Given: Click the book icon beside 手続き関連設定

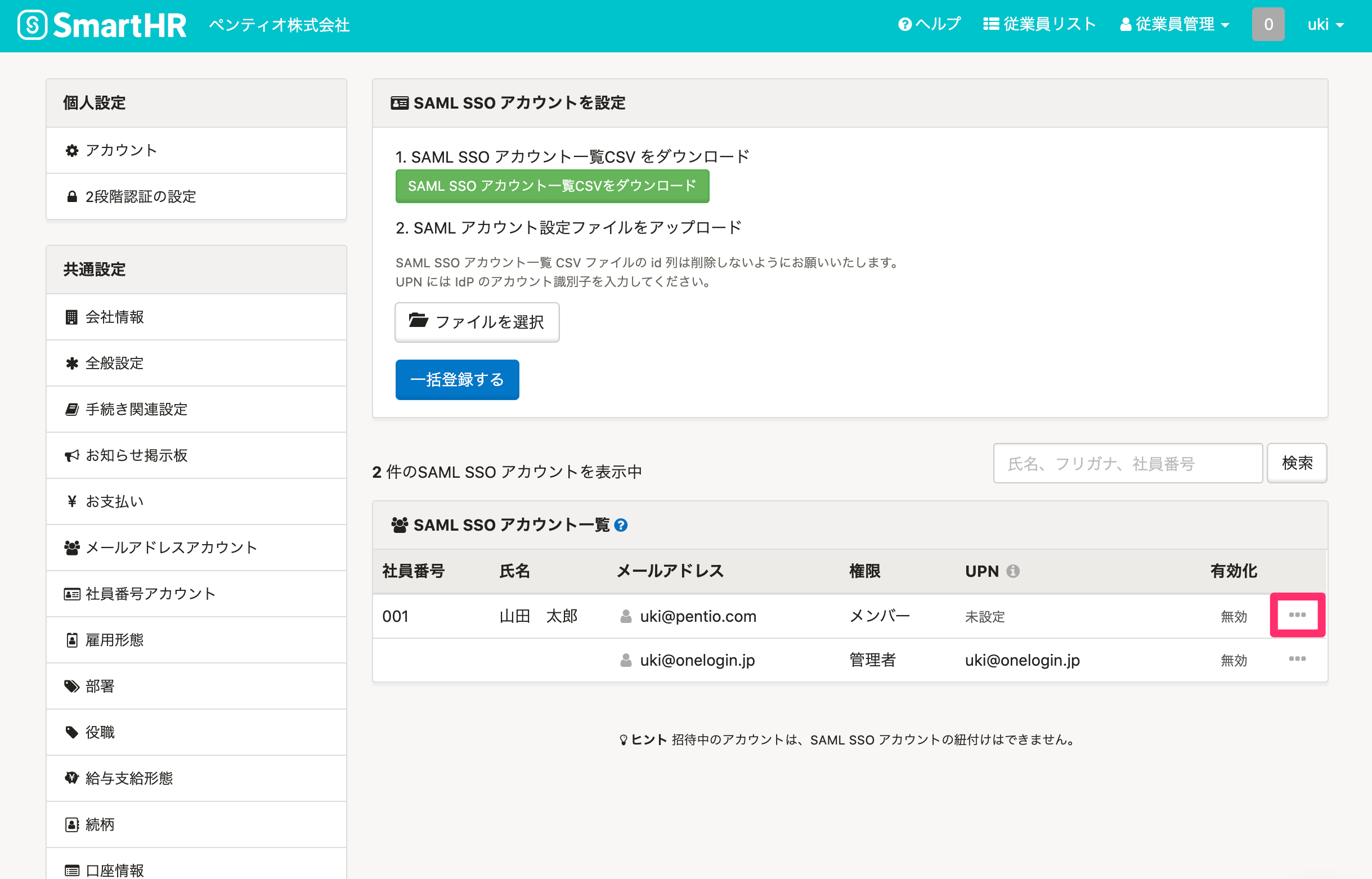Looking at the screenshot, I should click(x=72, y=409).
